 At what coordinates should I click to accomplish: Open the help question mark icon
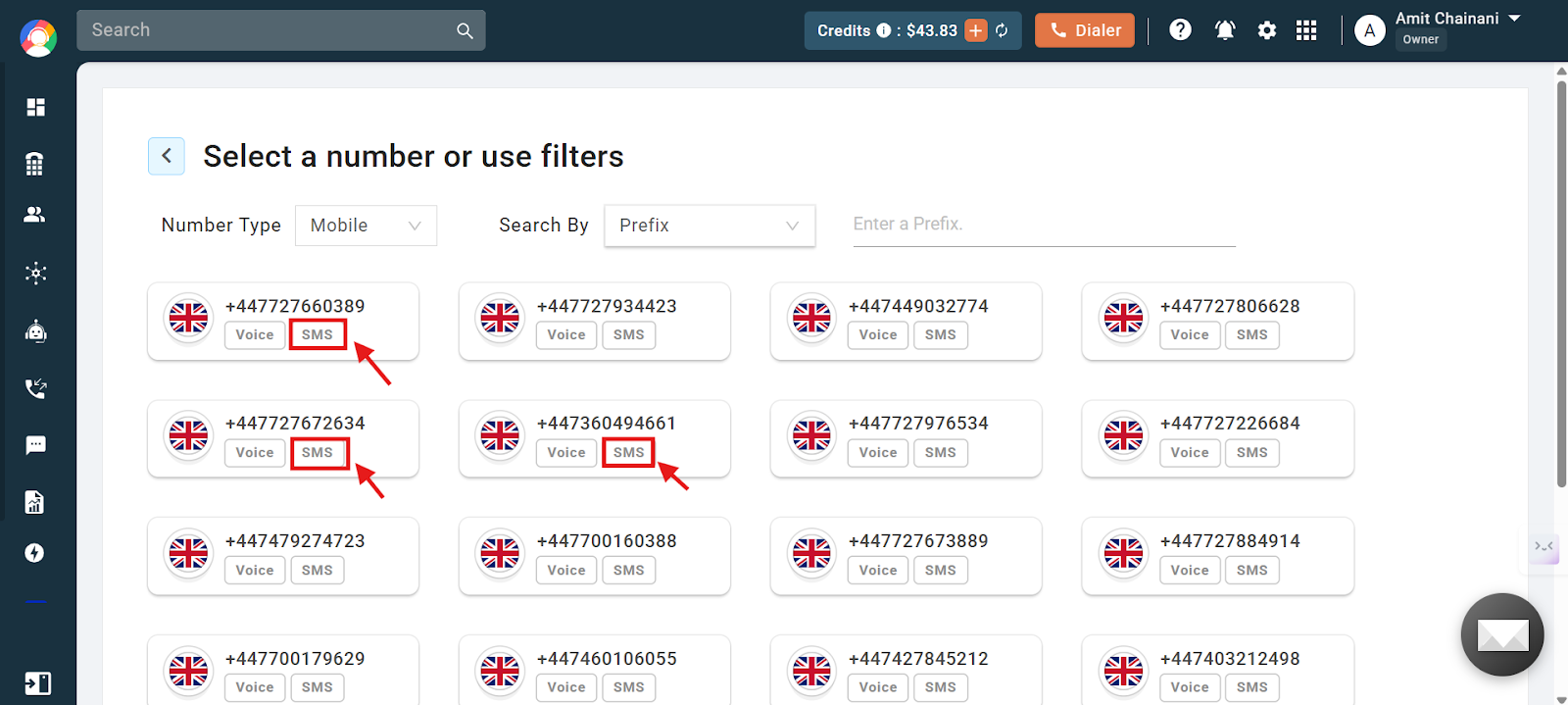click(x=1181, y=30)
